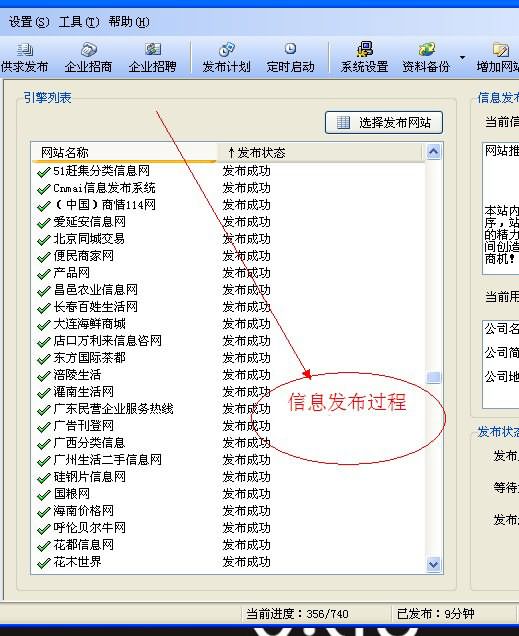Click the 资料备份 toolbar icon
The width and height of the screenshot is (519, 636).
(426, 50)
